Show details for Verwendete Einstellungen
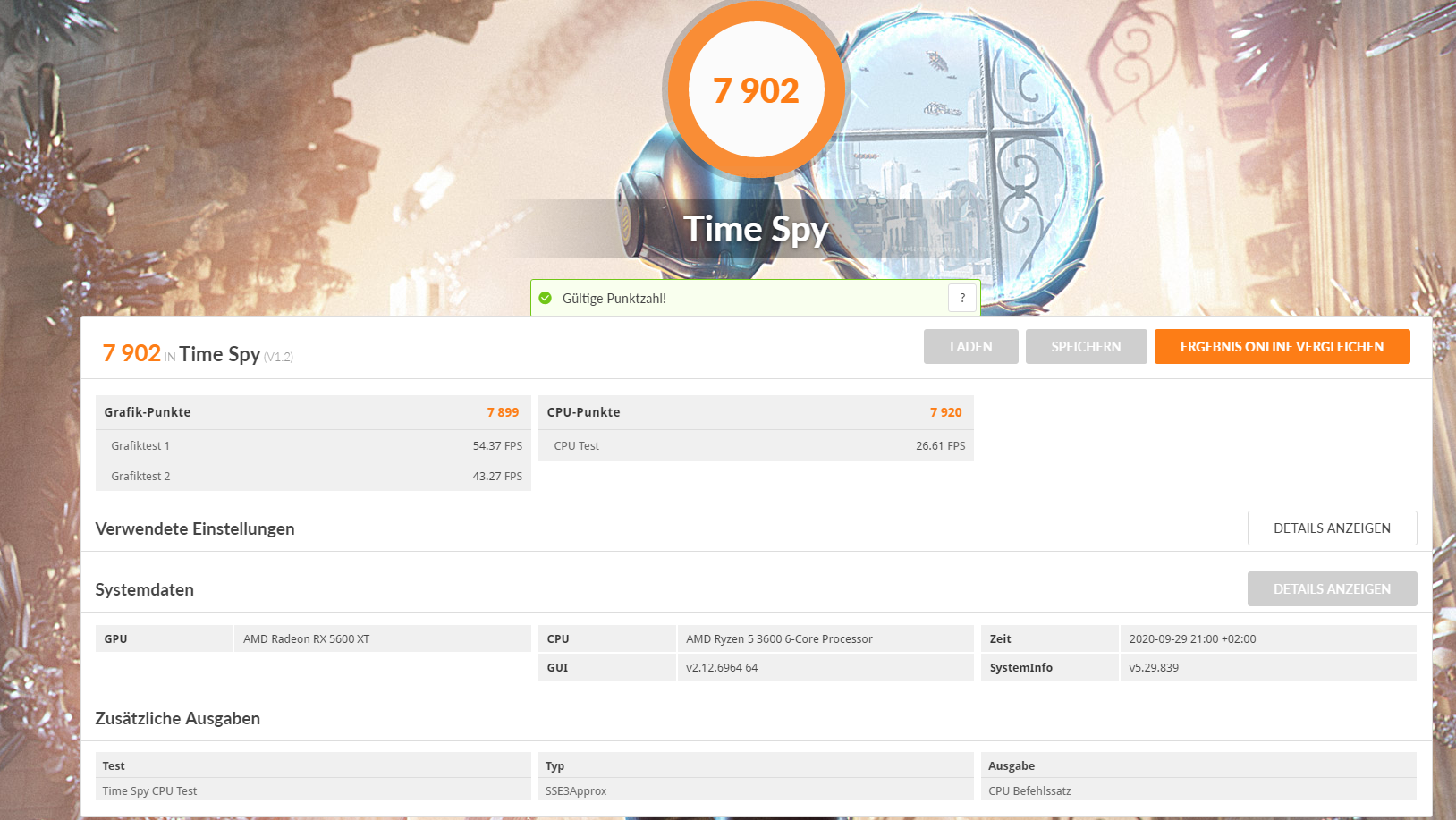Screen dimensions: 1456x820 point(1332,528)
